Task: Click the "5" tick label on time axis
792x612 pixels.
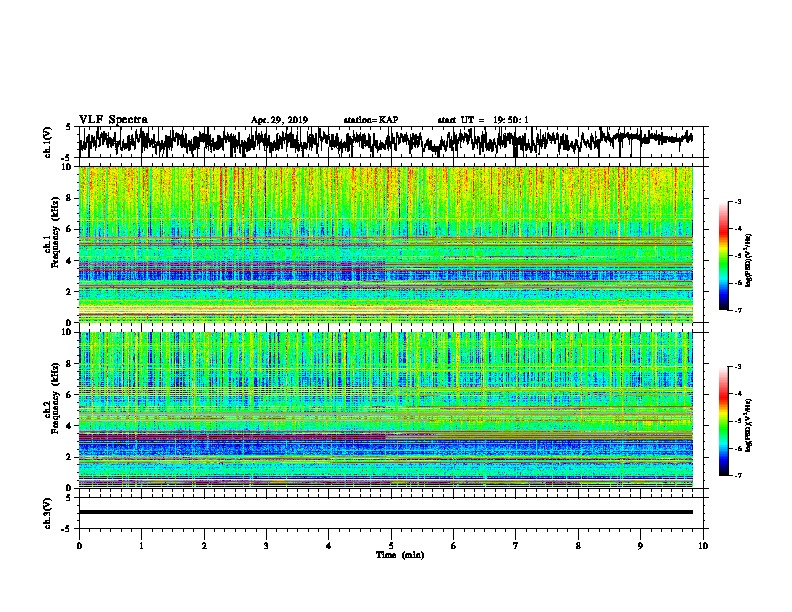Action: pos(391,545)
